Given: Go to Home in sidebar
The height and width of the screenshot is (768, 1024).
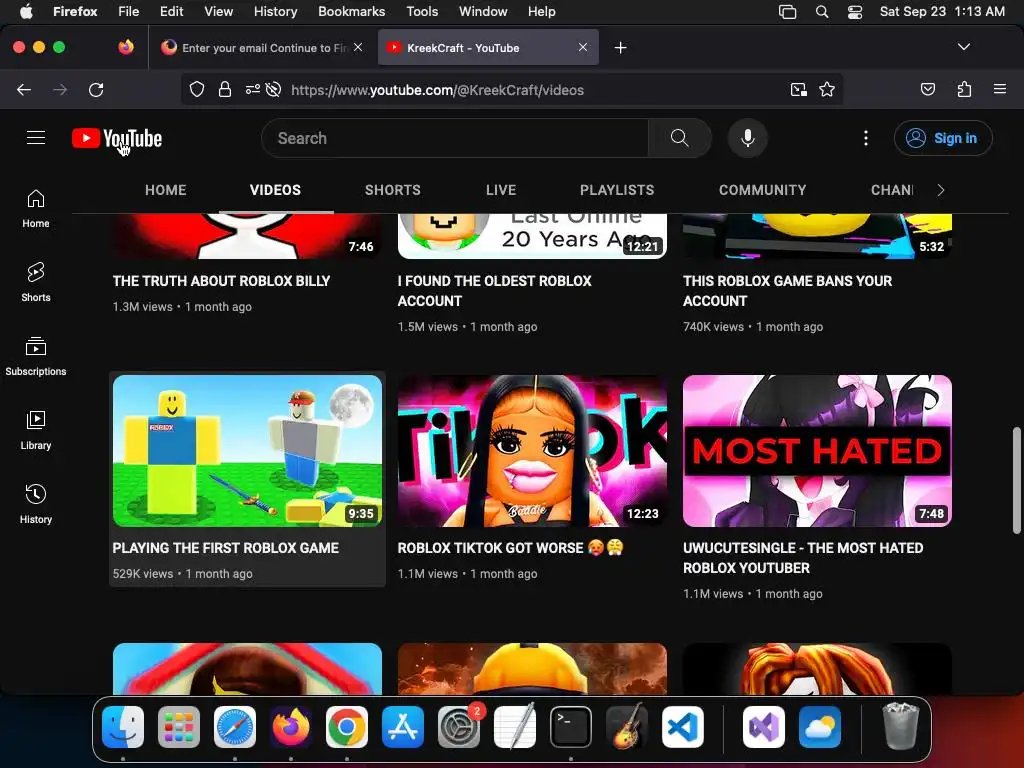Looking at the screenshot, I should pyautogui.click(x=36, y=209).
